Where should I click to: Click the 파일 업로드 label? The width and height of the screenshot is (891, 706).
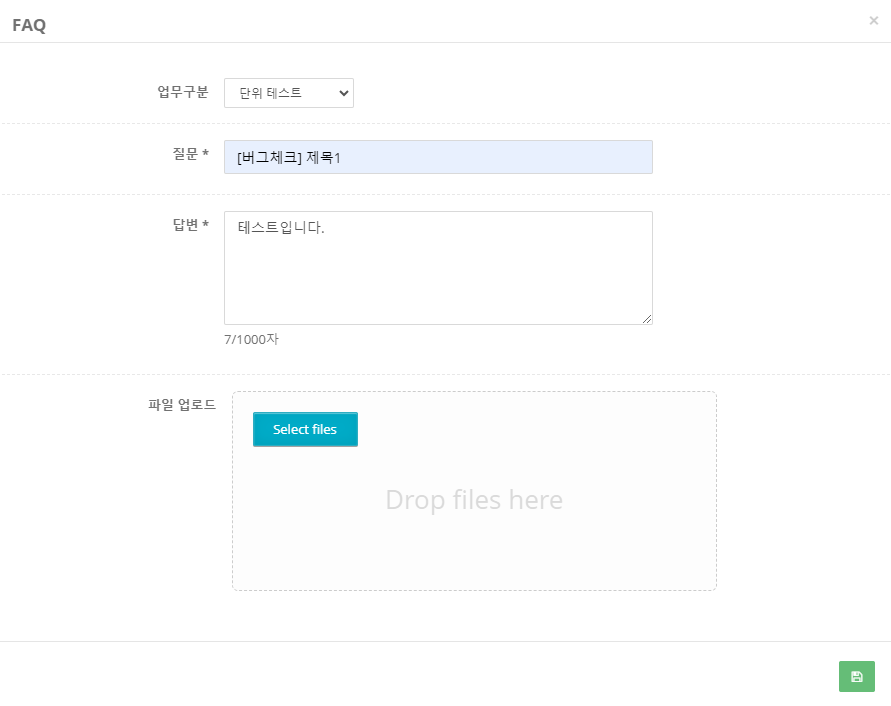click(182, 405)
